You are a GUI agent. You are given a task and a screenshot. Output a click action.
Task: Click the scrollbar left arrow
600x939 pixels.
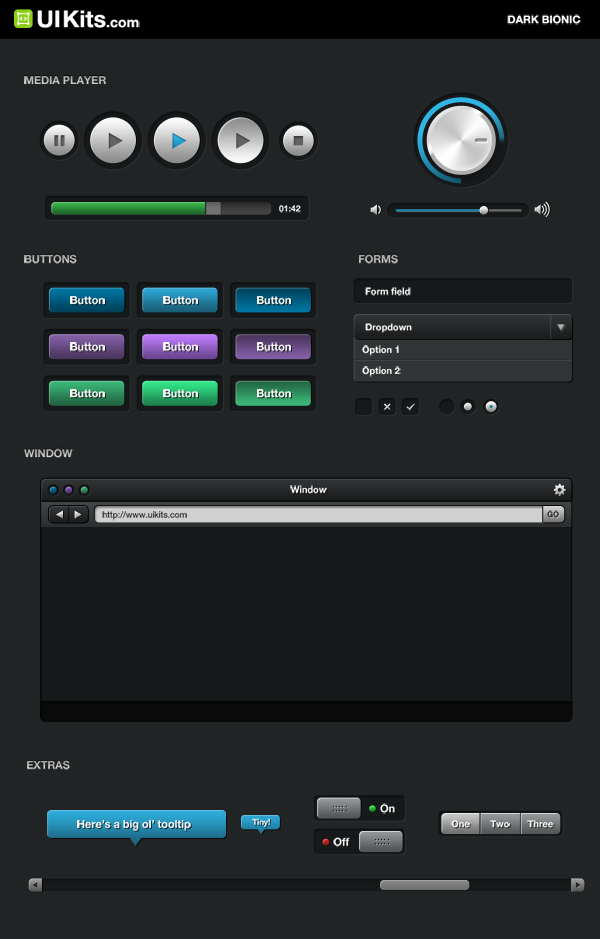pyautogui.click(x=35, y=885)
